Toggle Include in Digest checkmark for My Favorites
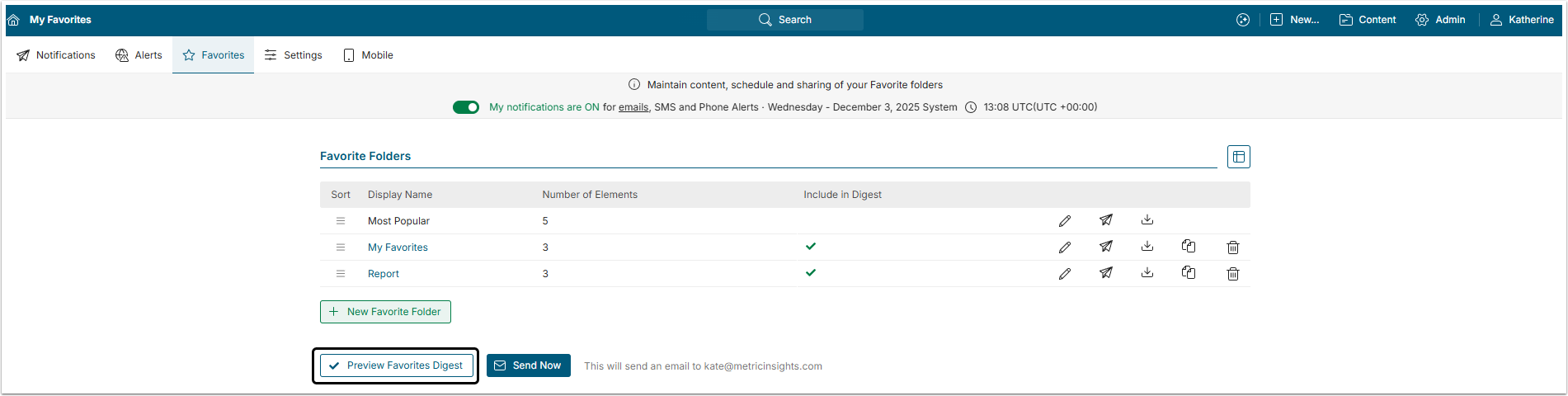1568x396 pixels. click(x=811, y=247)
